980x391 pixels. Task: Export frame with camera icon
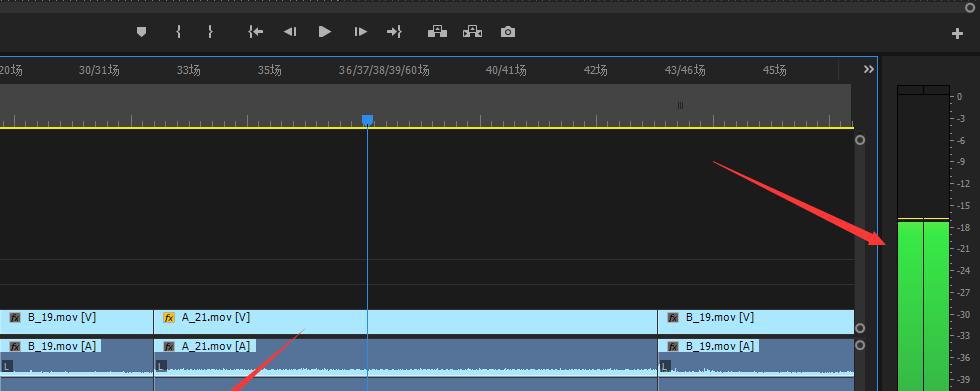click(x=508, y=32)
